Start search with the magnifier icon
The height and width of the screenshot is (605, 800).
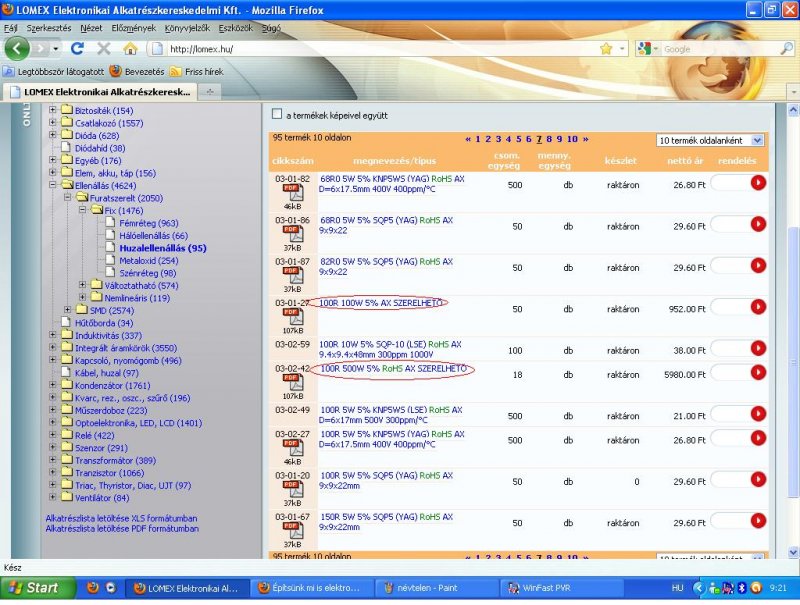786,48
